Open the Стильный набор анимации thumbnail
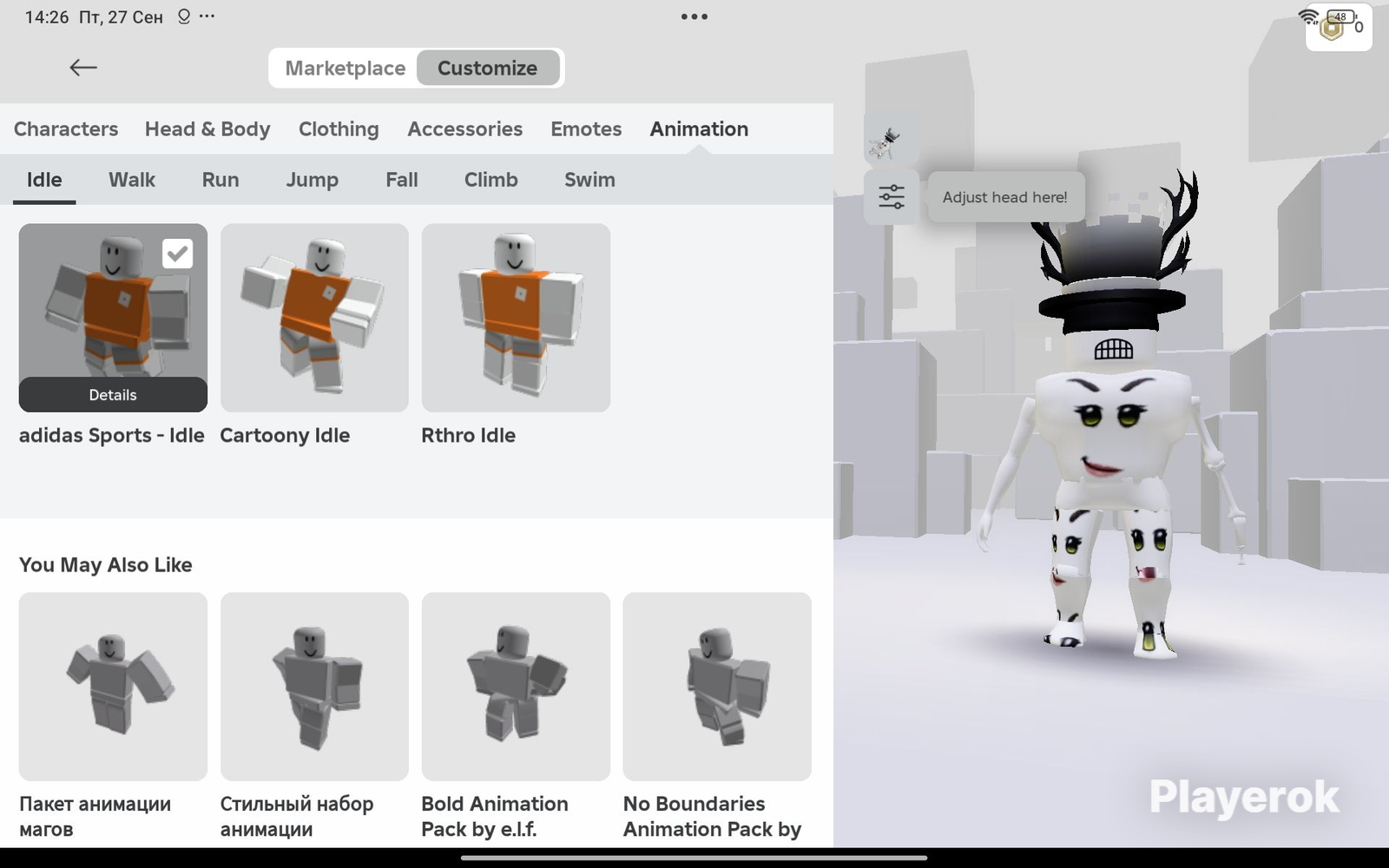Viewport: 1389px width, 868px height. 314,687
